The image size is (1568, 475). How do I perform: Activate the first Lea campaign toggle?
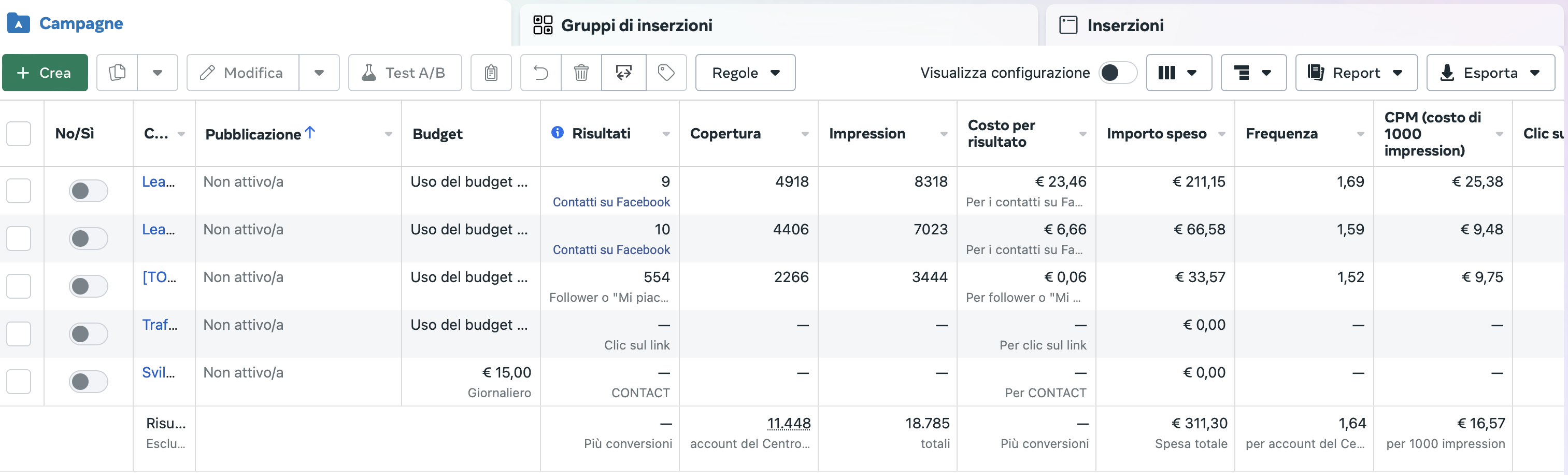tap(88, 190)
